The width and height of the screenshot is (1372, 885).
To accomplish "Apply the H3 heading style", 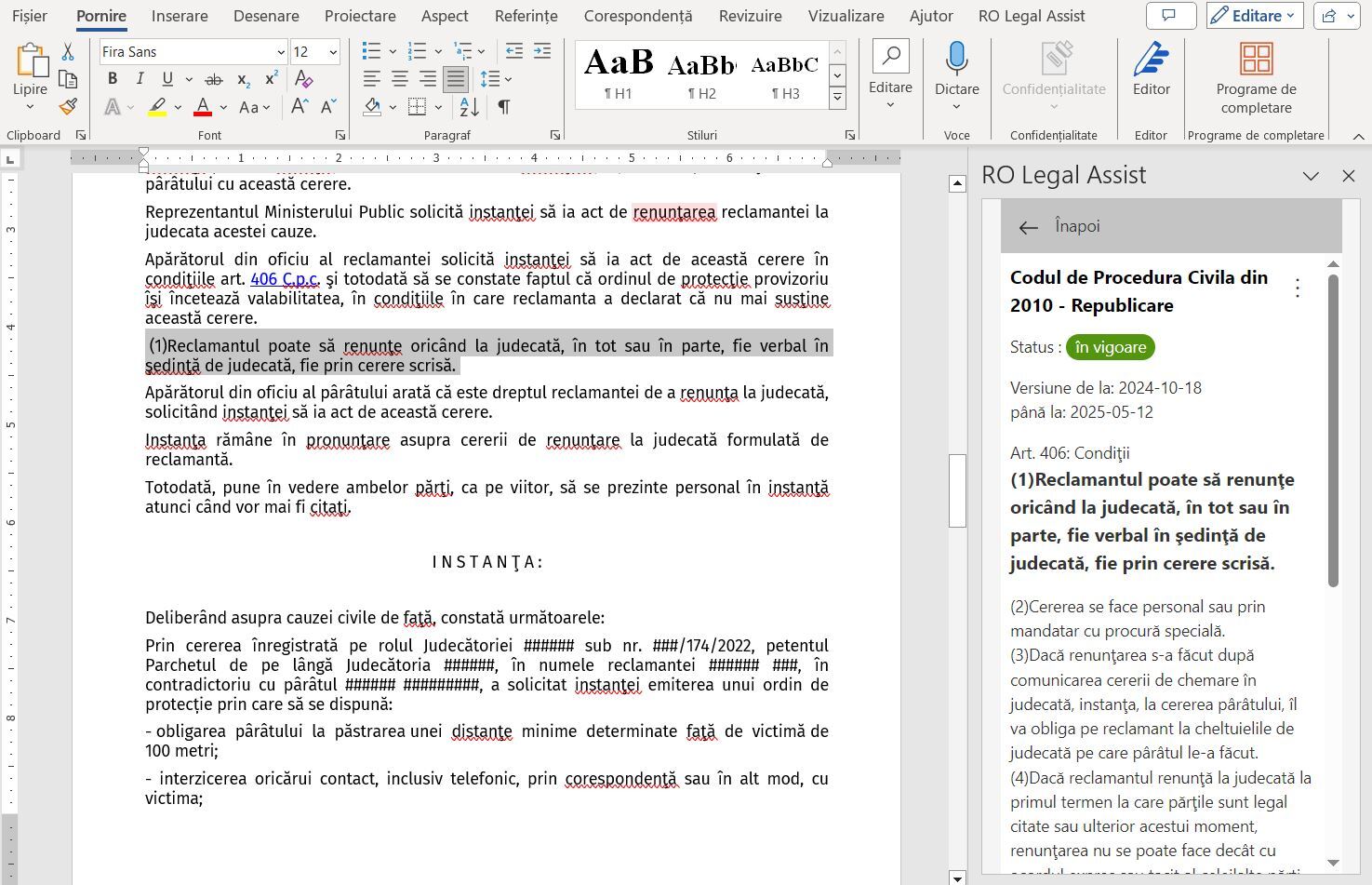I will tap(785, 74).
